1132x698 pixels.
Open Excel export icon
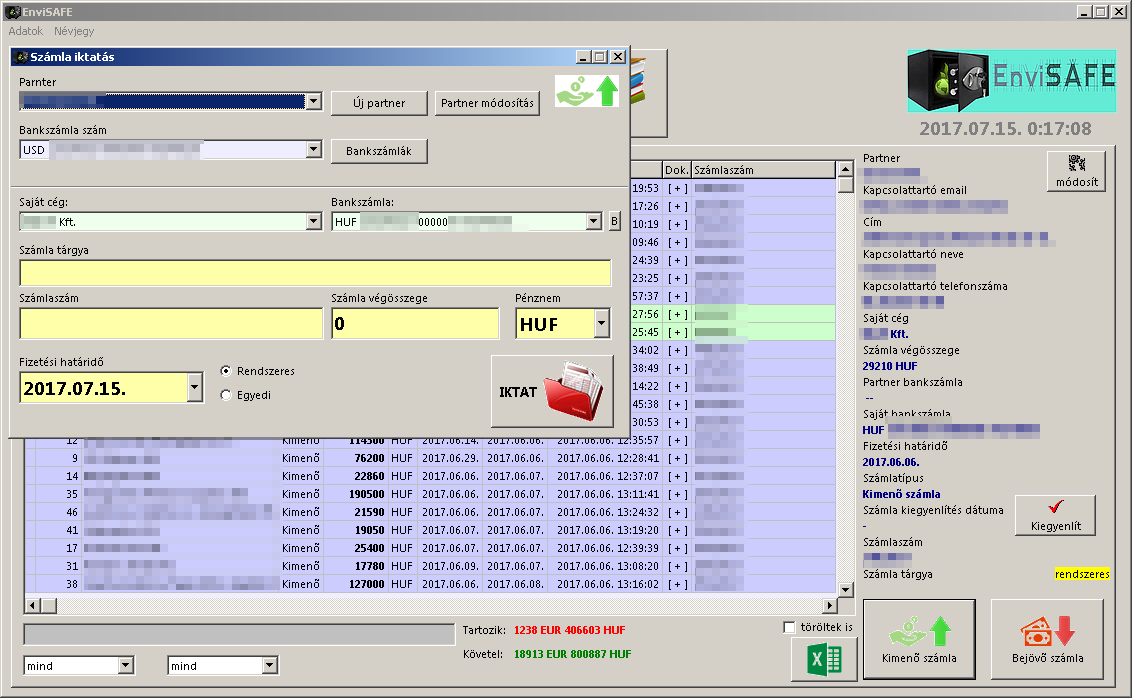tap(824, 660)
